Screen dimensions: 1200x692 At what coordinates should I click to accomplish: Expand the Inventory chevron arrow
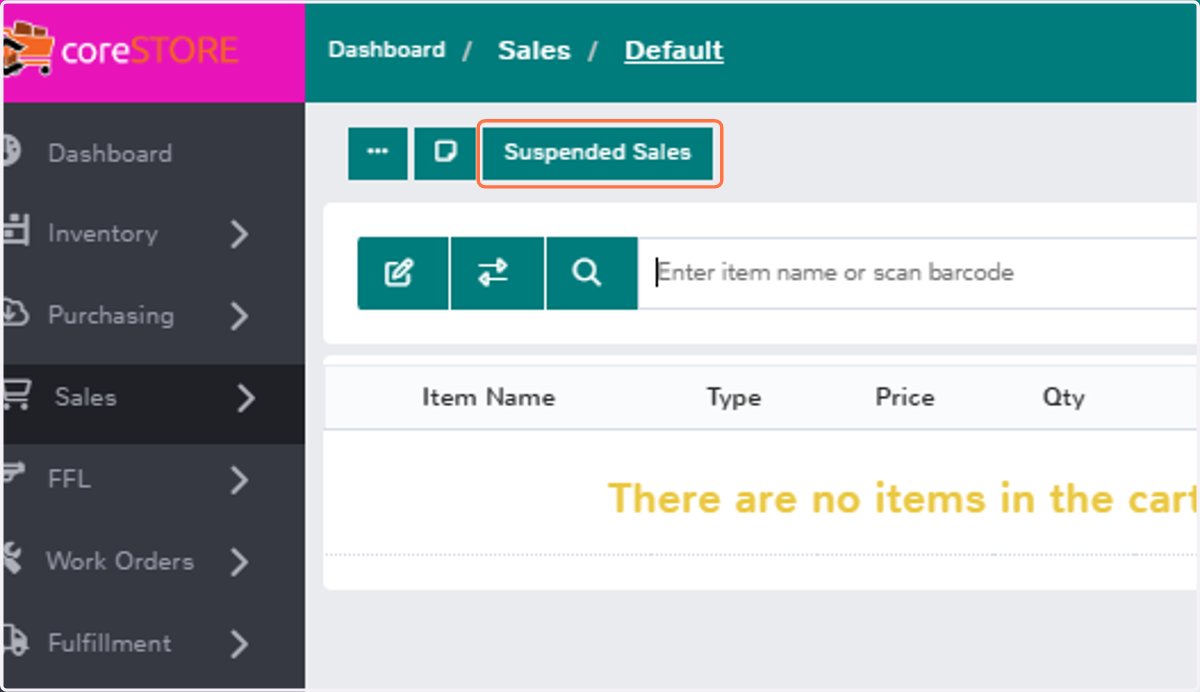pos(239,234)
